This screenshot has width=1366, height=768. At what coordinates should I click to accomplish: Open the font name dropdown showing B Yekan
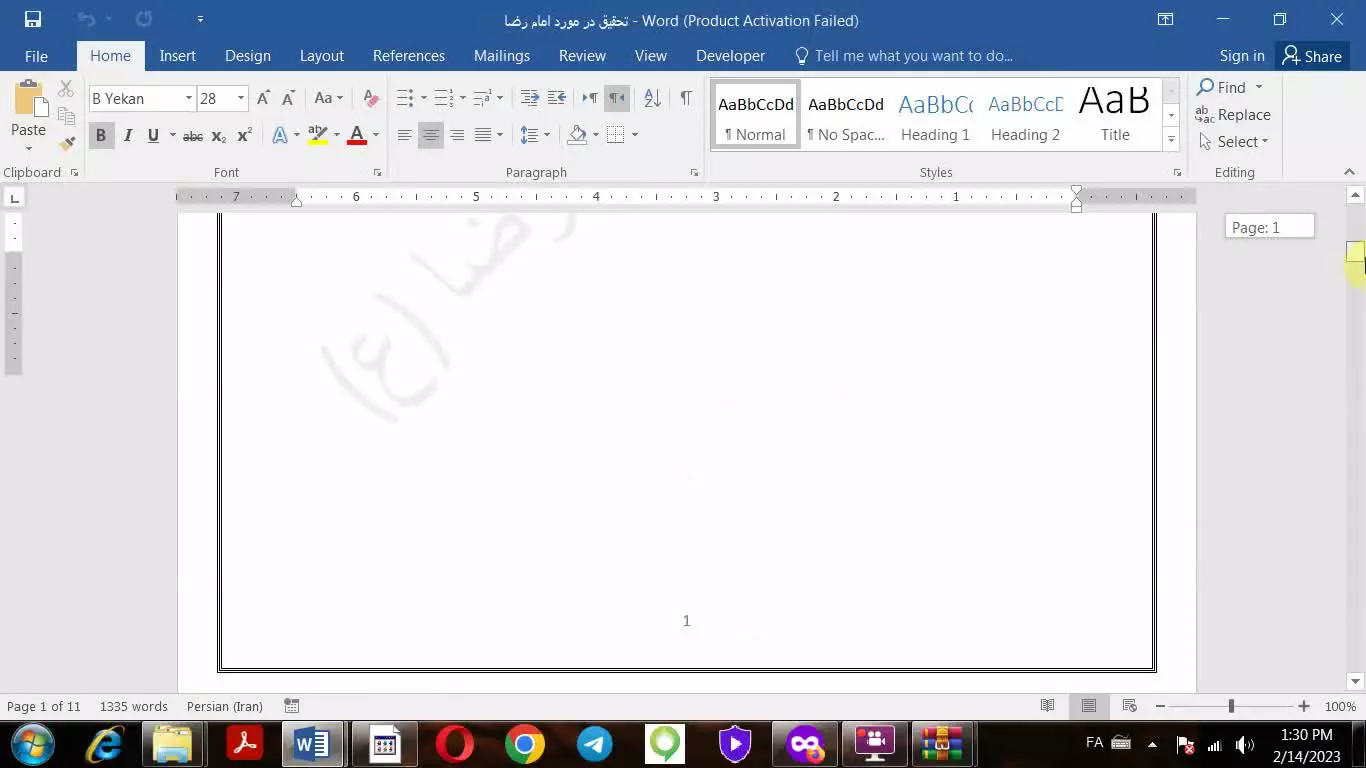pos(188,98)
